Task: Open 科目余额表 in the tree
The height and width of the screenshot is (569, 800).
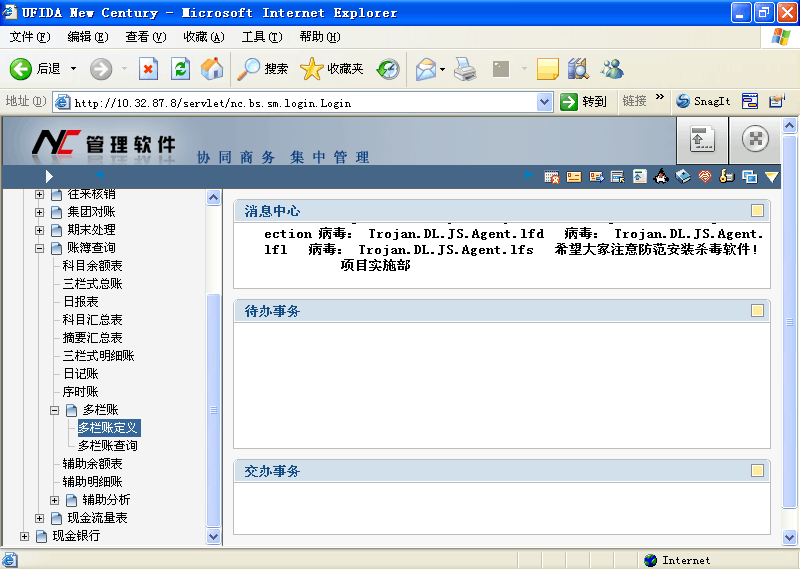Action: click(x=92, y=266)
